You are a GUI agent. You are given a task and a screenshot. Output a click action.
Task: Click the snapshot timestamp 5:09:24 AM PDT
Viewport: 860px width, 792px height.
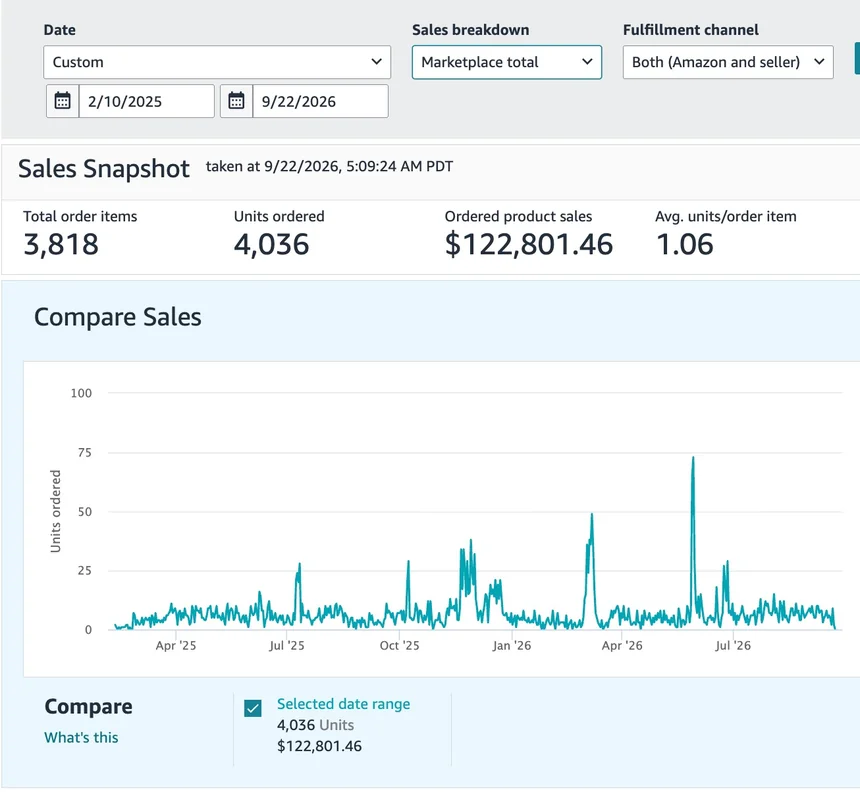(399, 166)
